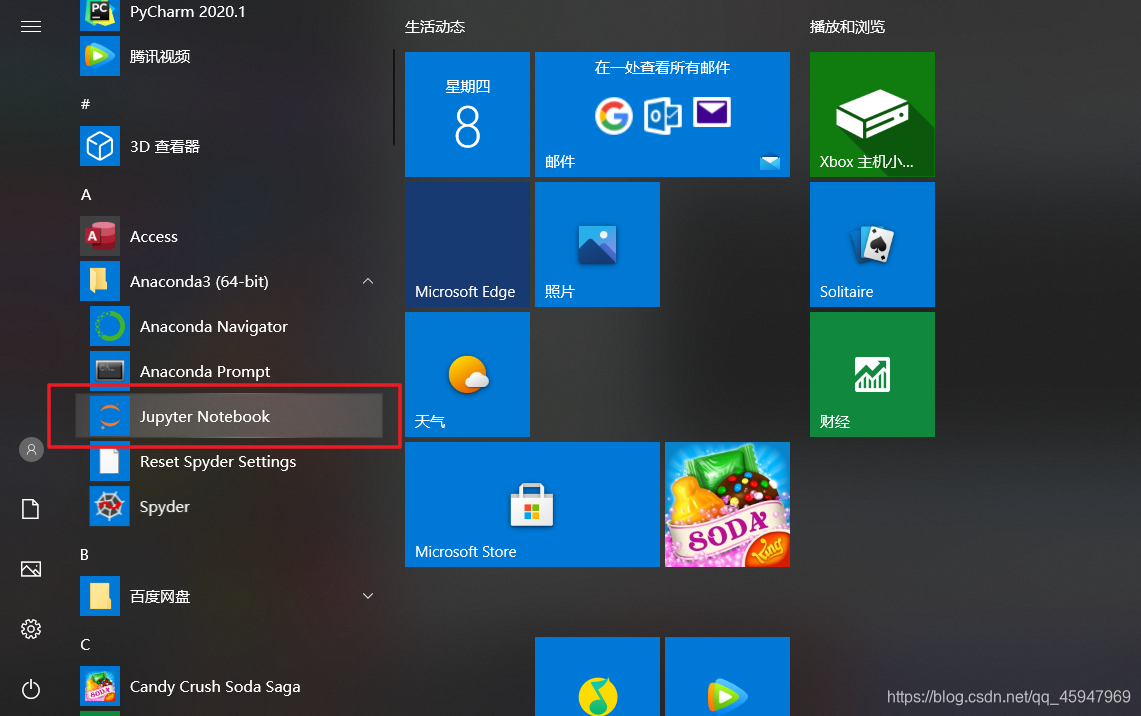Image resolution: width=1141 pixels, height=716 pixels.
Task: Open the Documents sidebar icon
Action: [31, 509]
